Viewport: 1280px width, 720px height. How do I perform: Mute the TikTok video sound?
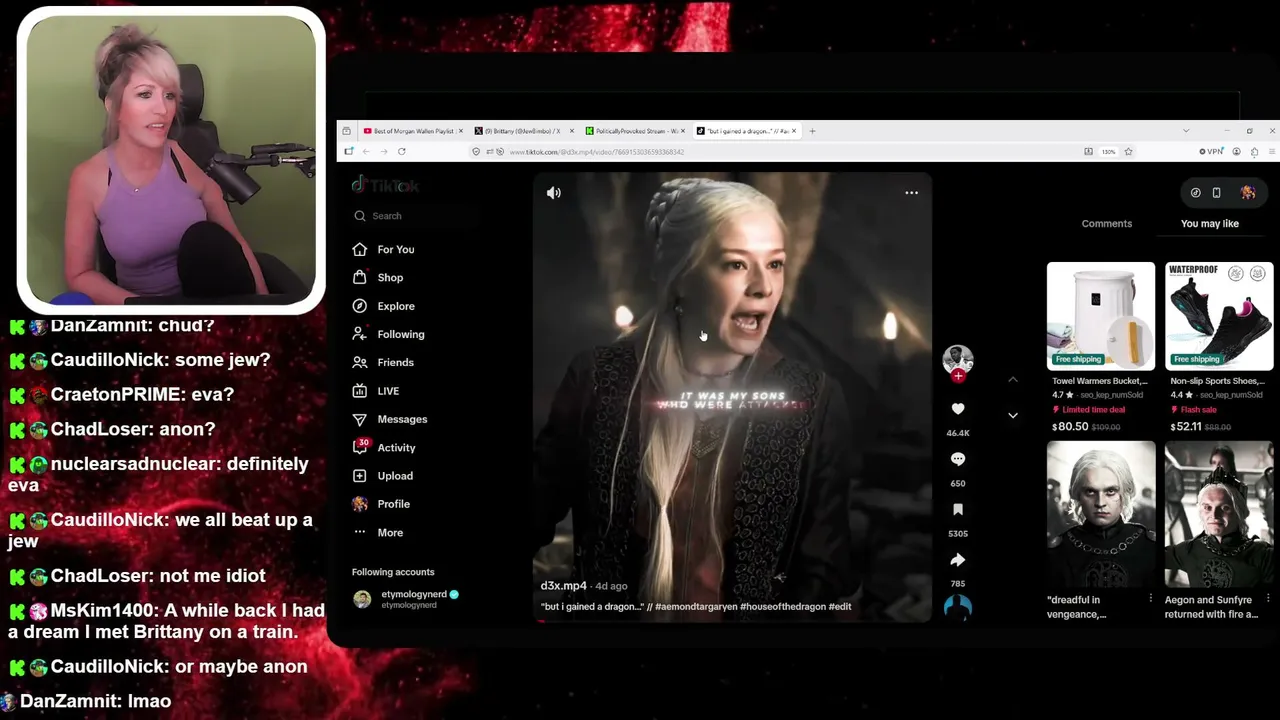click(554, 193)
